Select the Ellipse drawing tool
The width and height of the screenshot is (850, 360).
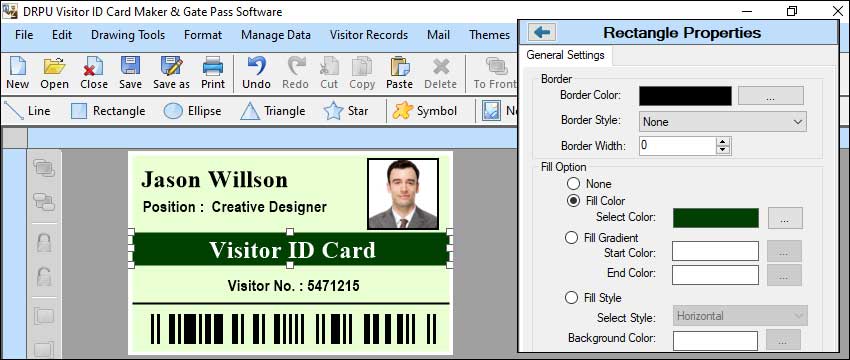192,111
